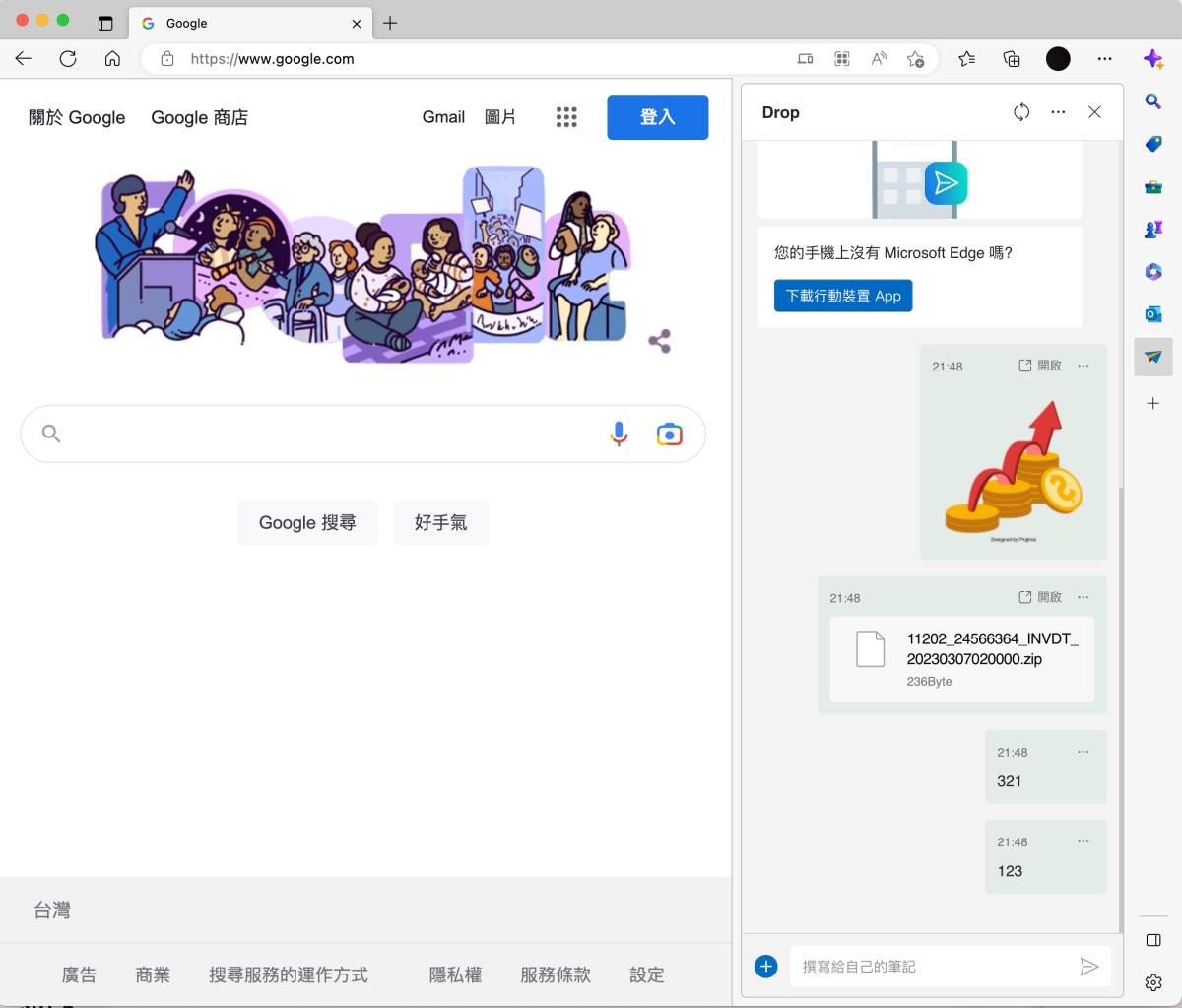Open more options for 321 note

coord(1083,752)
